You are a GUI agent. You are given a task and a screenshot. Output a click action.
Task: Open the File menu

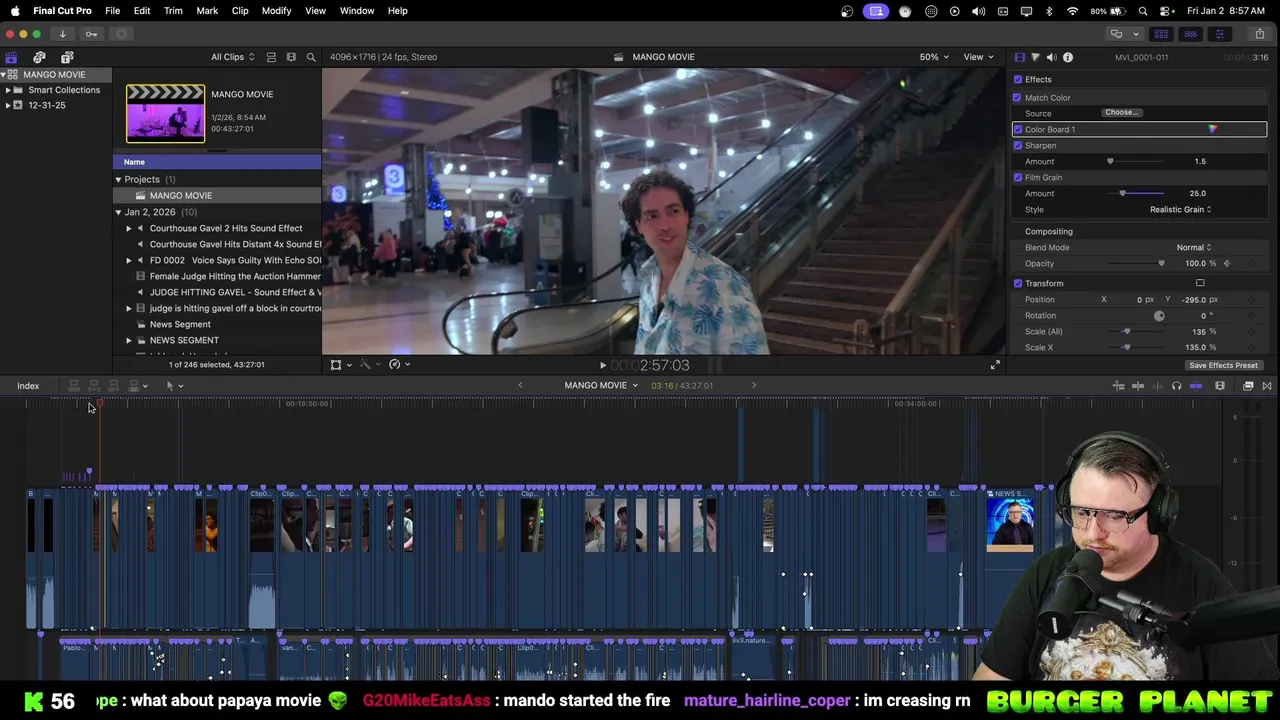[x=112, y=11]
